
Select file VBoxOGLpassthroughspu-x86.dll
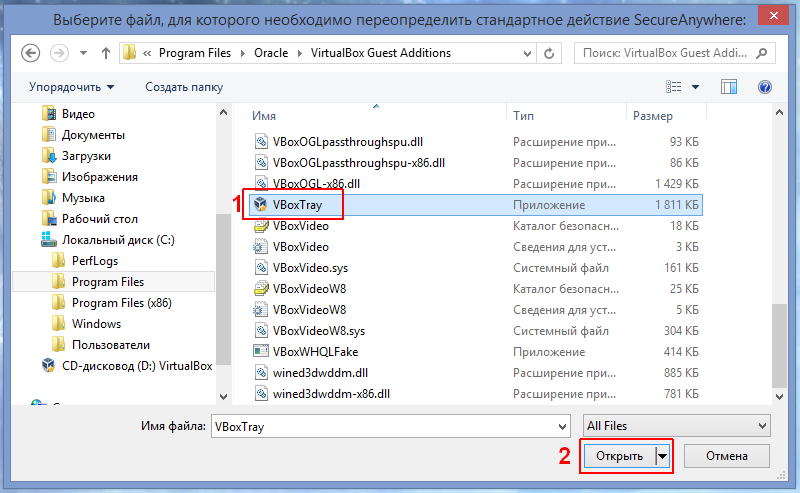pos(359,163)
